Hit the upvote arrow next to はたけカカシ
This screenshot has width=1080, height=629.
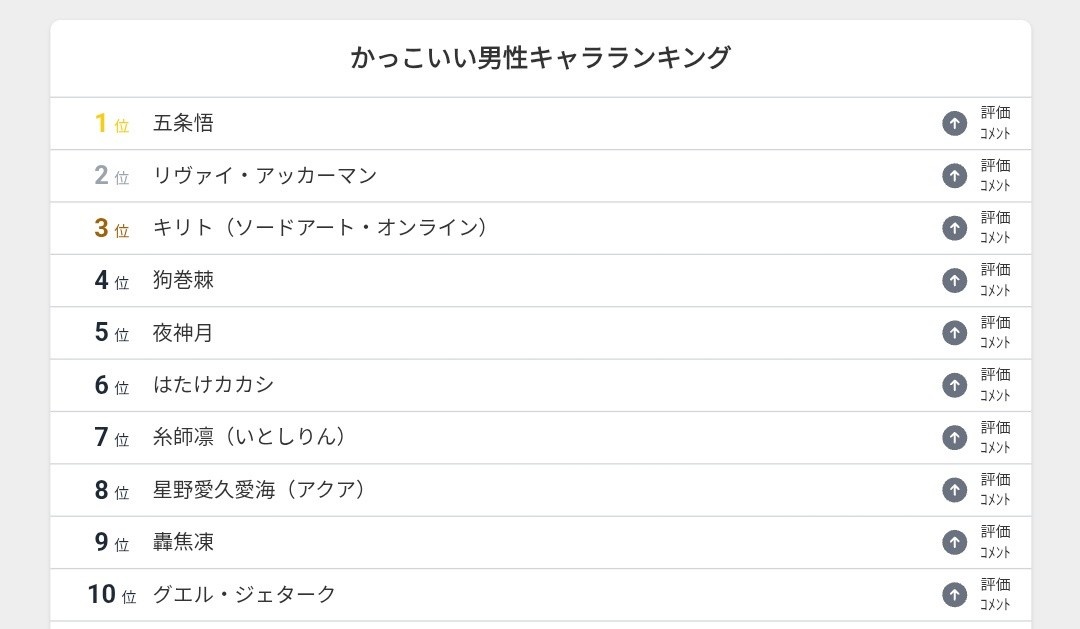(954, 385)
